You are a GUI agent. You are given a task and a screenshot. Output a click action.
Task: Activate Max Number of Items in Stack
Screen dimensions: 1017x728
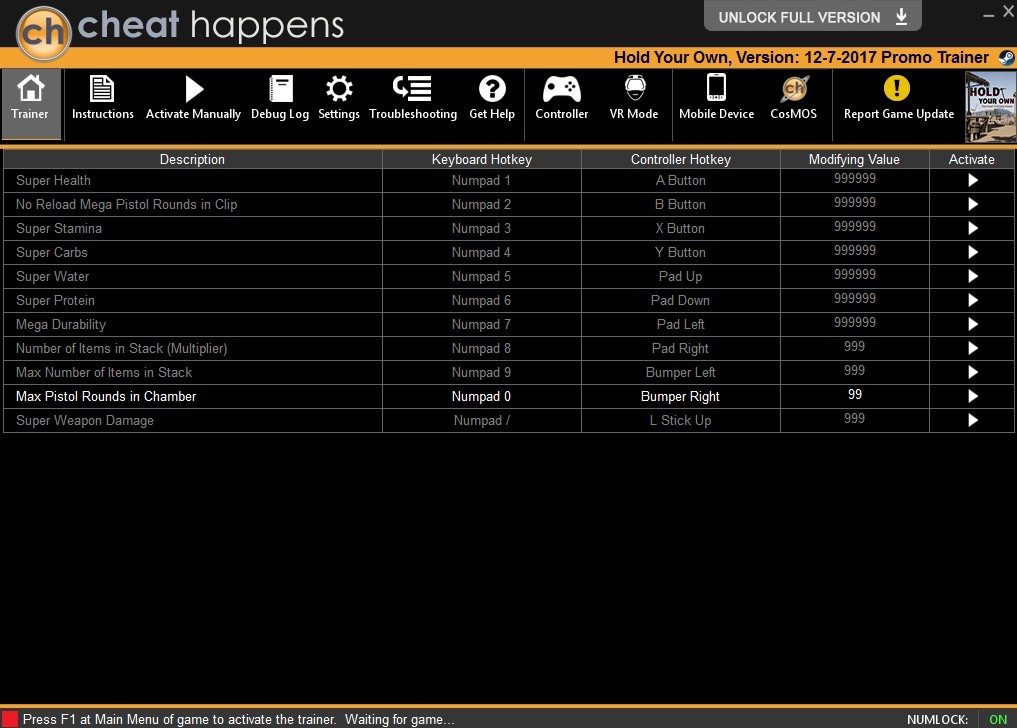972,372
